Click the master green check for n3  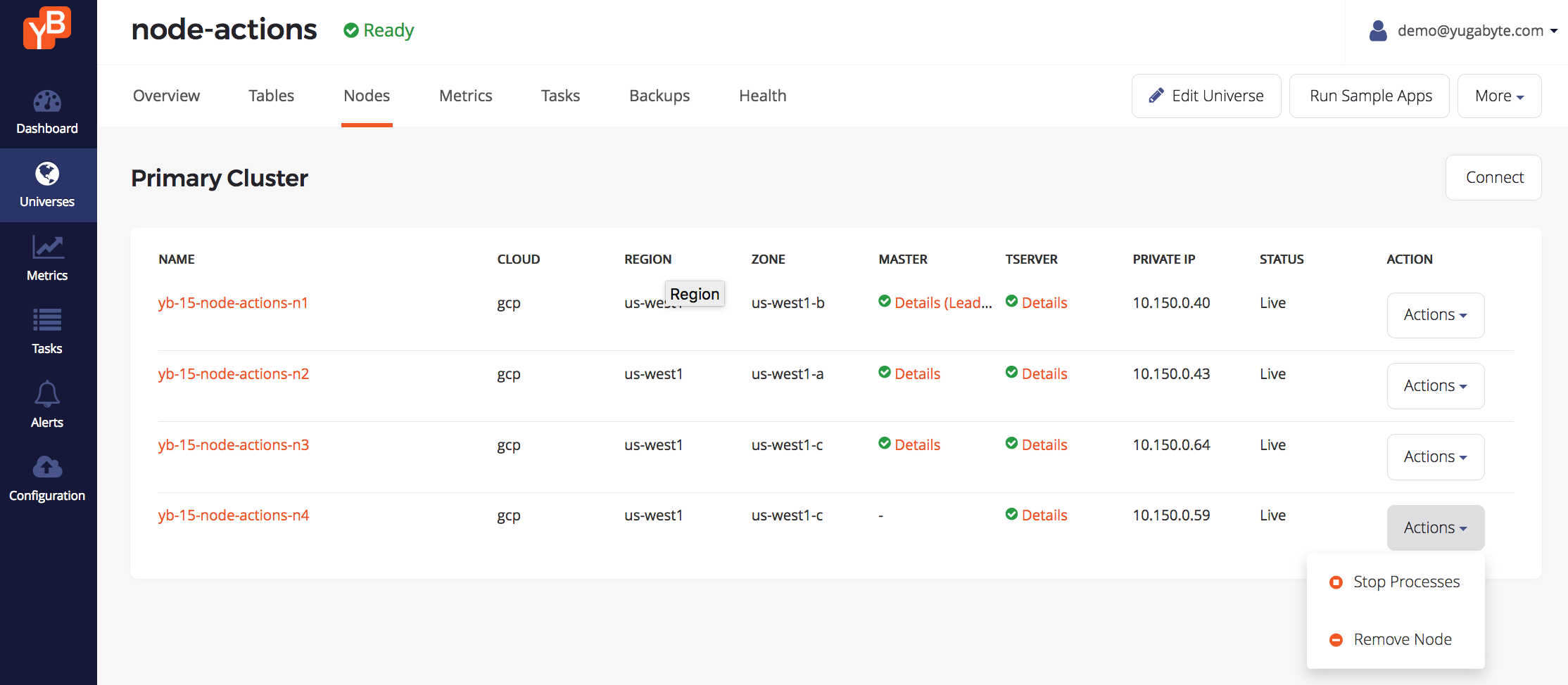tap(885, 443)
